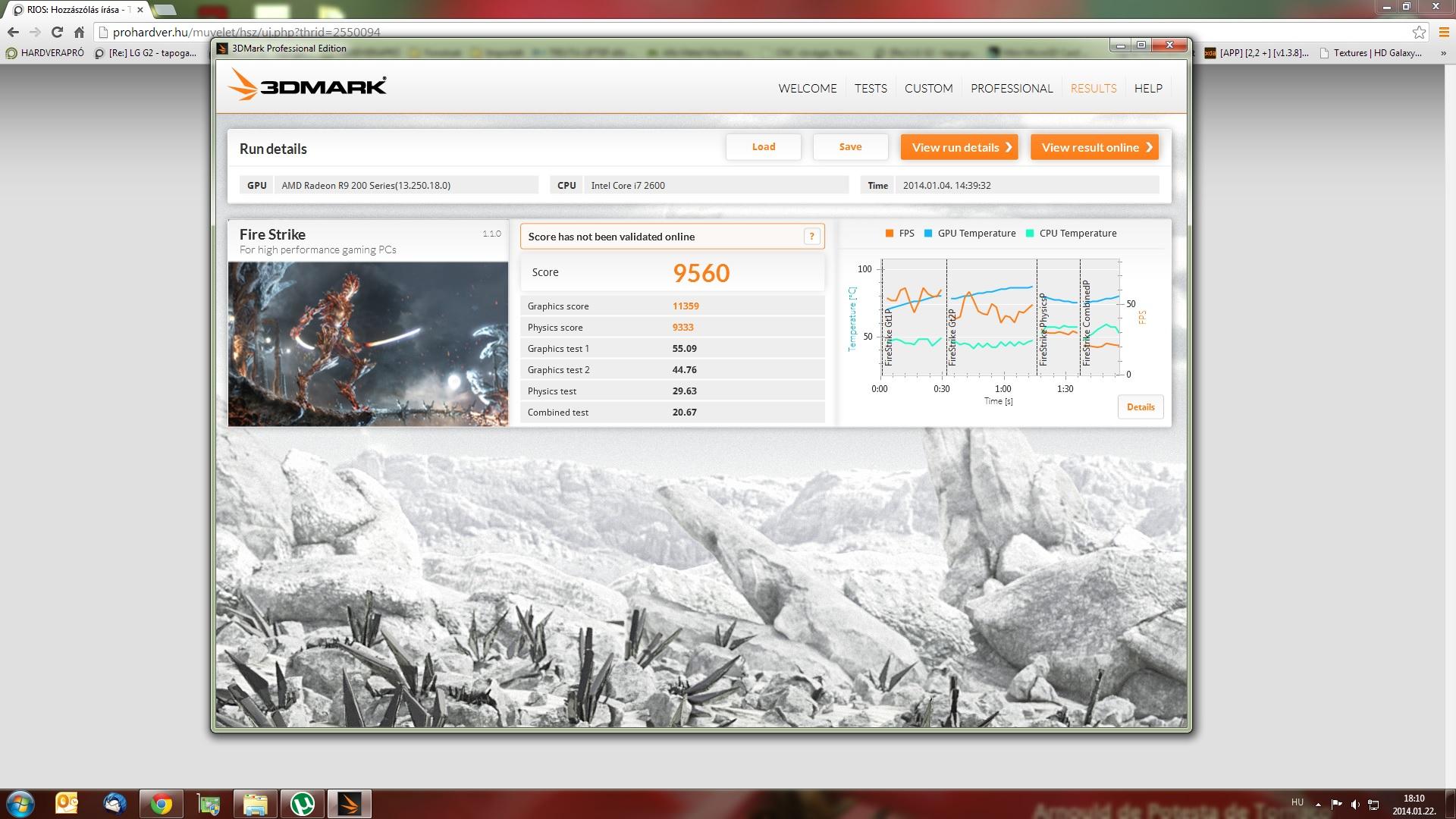Open the WELCOME tab
Screen dimensions: 1456x819
point(808,88)
